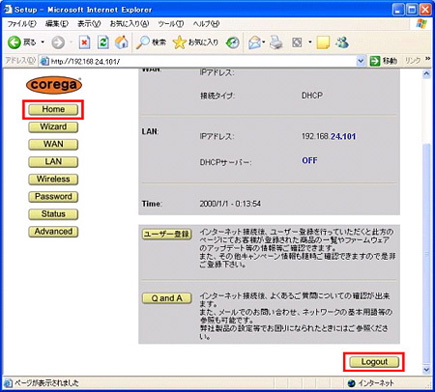The height and width of the screenshot is (392, 435).
Task: Click the scrollbar down arrow
Action: tap(426, 370)
